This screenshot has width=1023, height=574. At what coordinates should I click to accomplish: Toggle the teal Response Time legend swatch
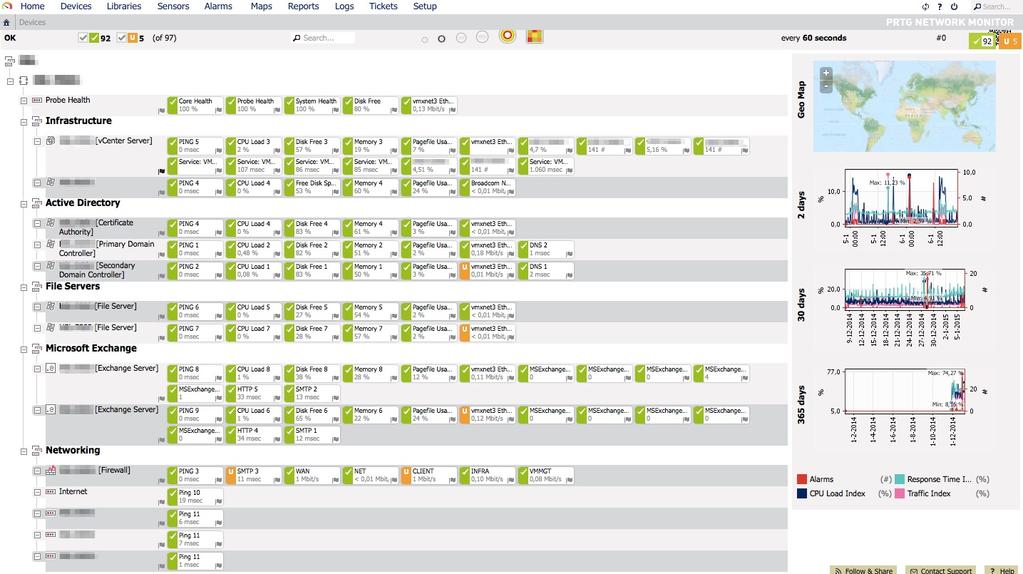click(x=900, y=479)
